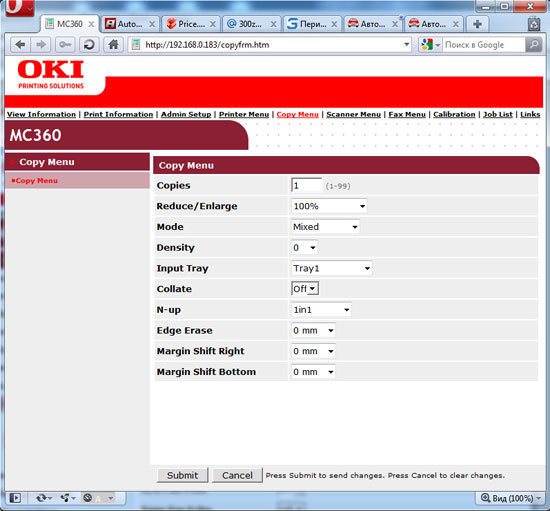Open the Opera Unite icon in status bar
The height and width of the screenshot is (511, 550).
(x=67, y=498)
